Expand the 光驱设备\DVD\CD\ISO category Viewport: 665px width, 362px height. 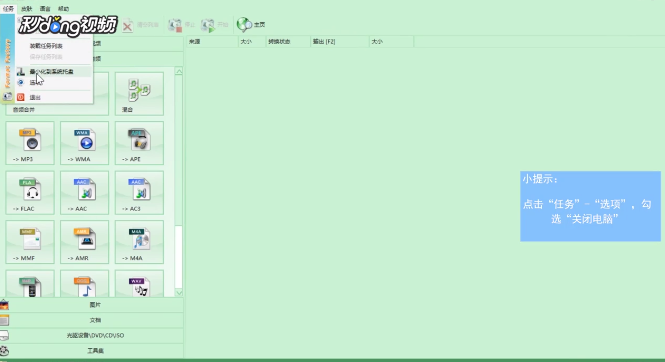point(92,335)
